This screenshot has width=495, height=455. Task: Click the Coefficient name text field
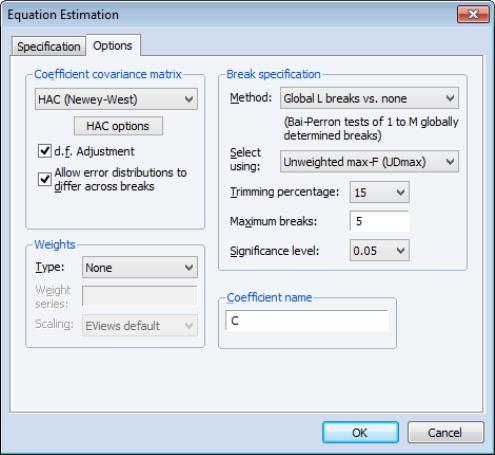(x=307, y=321)
